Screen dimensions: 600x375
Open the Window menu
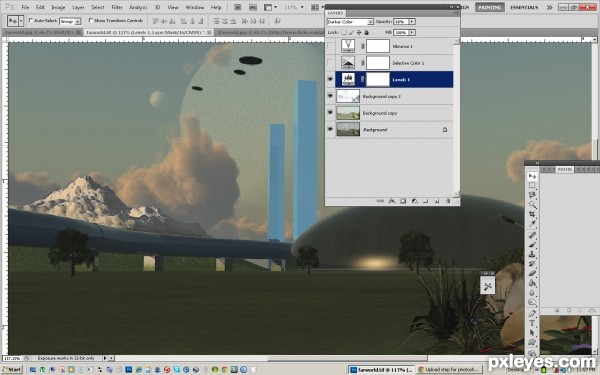point(194,7)
